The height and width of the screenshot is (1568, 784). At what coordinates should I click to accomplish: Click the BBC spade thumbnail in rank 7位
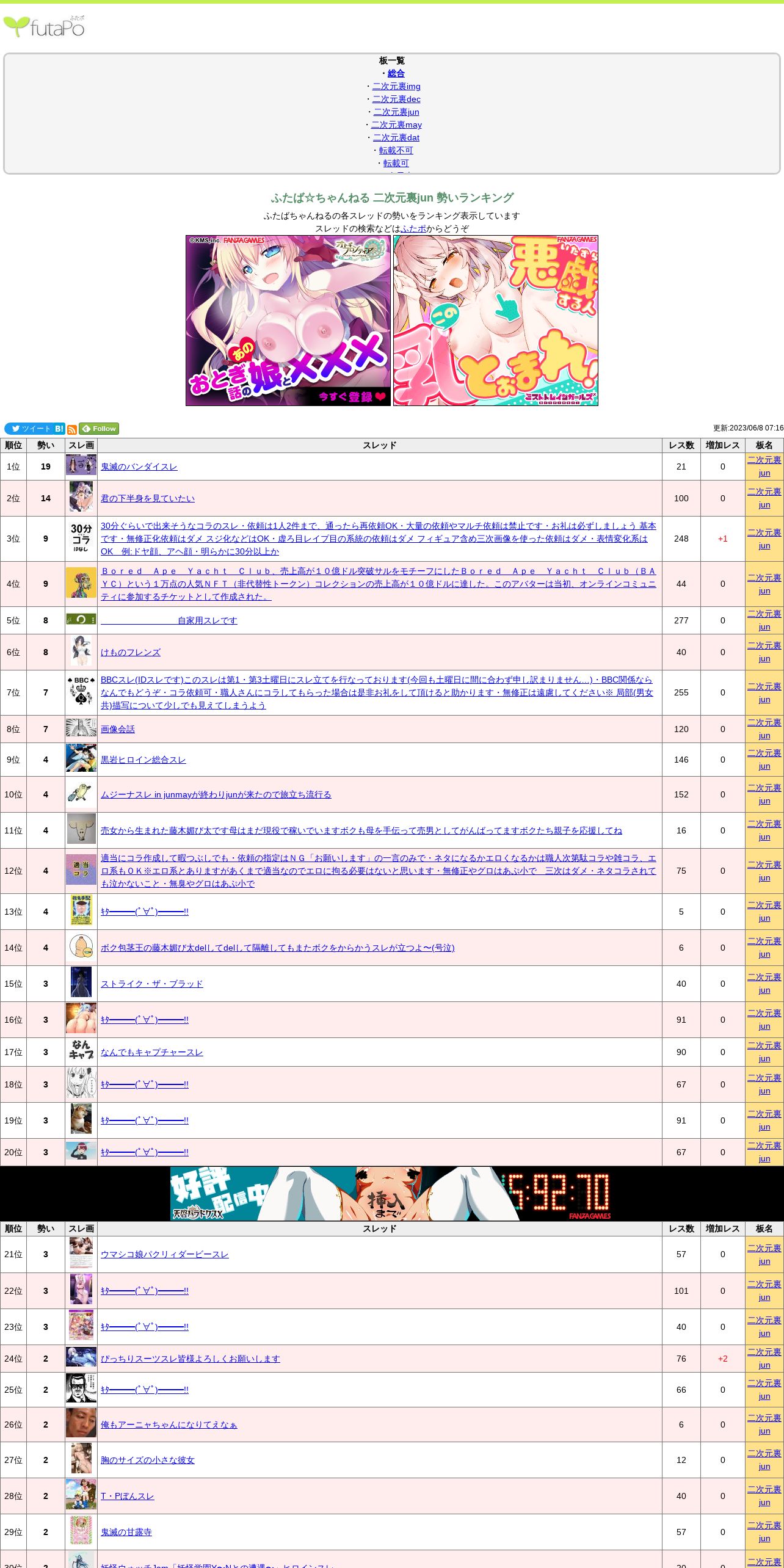tap(81, 691)
